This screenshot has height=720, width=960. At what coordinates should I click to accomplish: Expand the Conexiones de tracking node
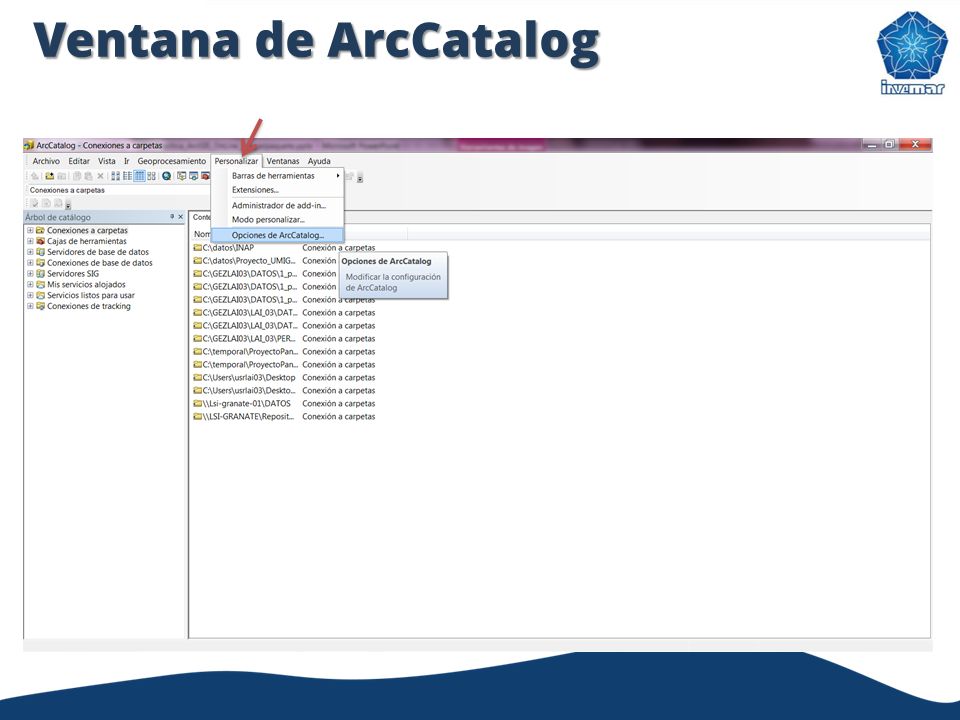point(30,306)
